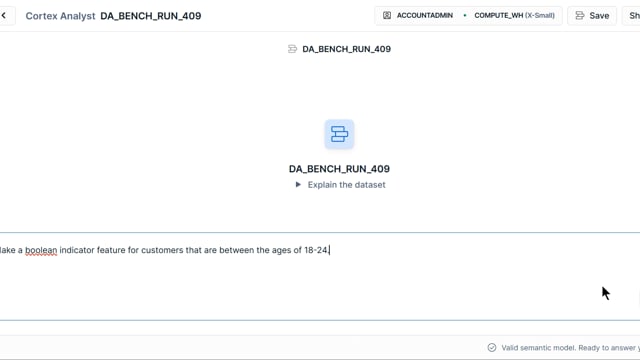Image resolution: width=640 pixels, height=360 pixels.
Task: Click the large blue semantic model icon
Action: 339,134
